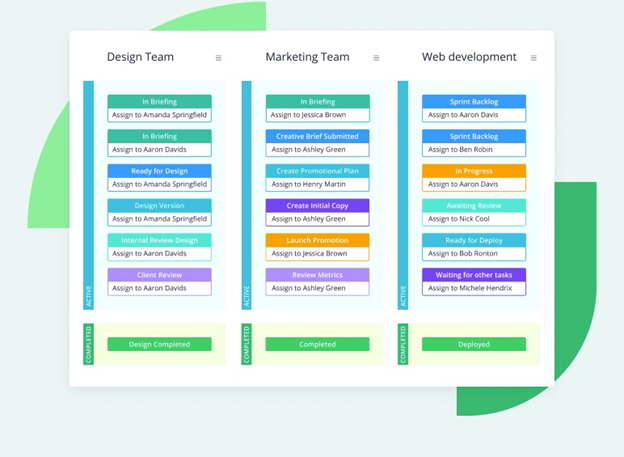624x457 pixels.
Task: Click the Design Completed stage
Action: point(160,344)
